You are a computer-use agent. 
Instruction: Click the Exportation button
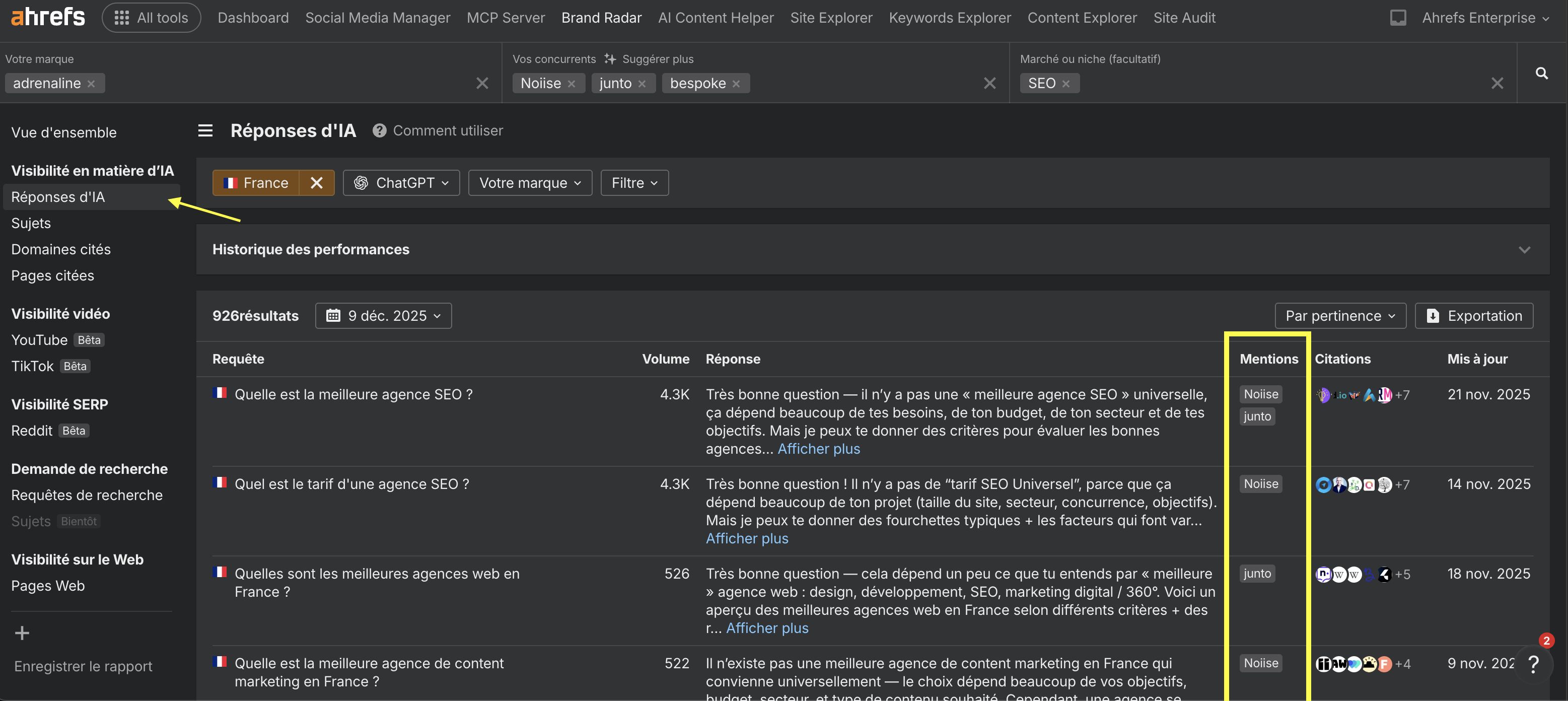[x=1474, y=316]
